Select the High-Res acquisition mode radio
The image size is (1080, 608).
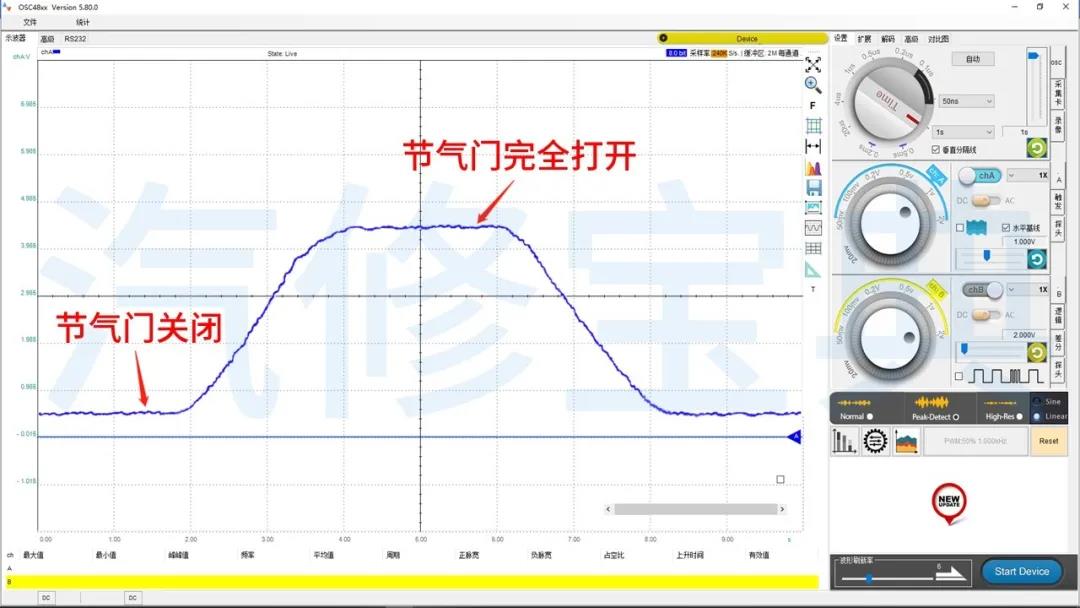pos(1019,417)
